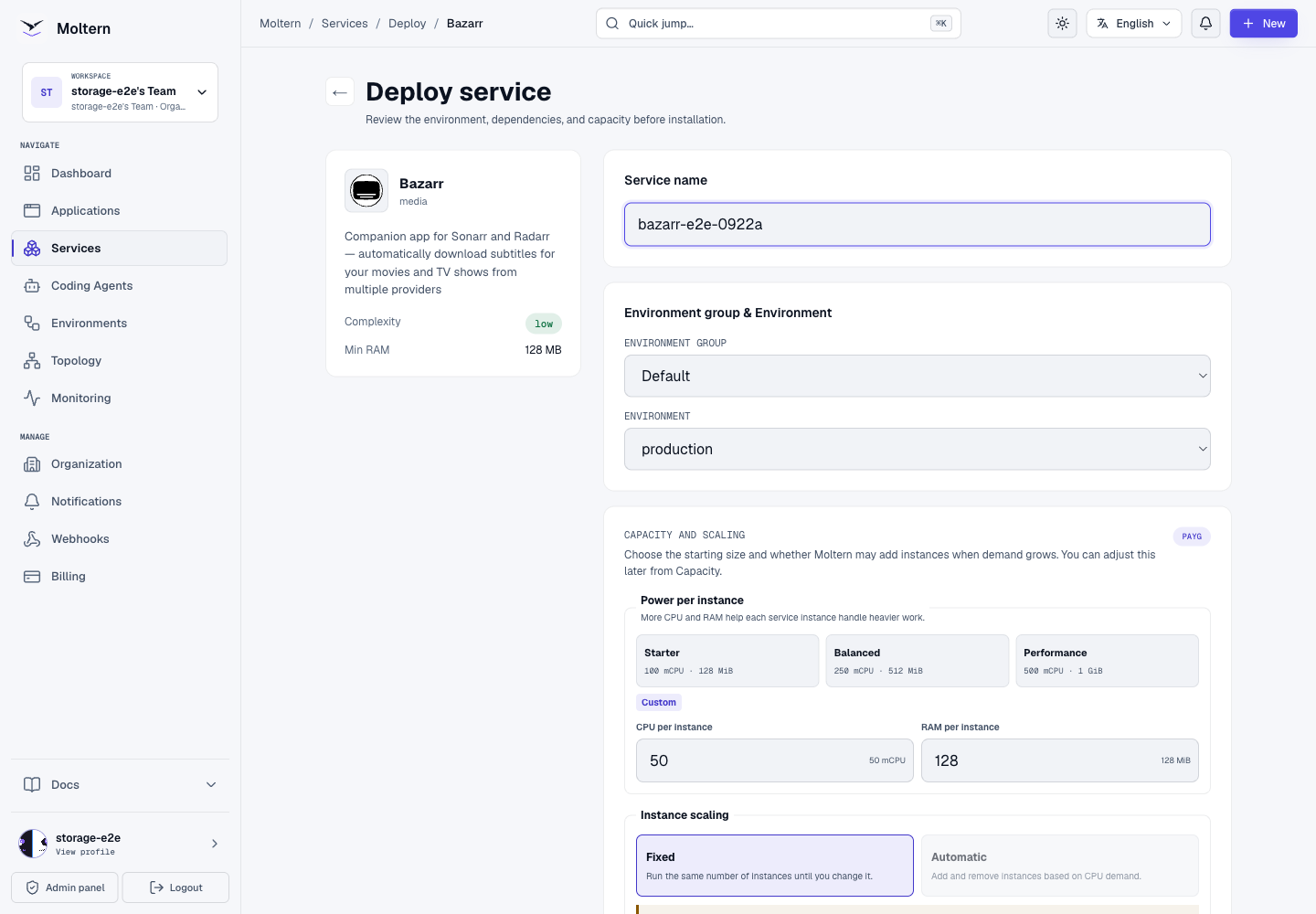Open the Dashboard grid icon
The height and width of the screenshot is (914, 1316).
(x=32, y=174)
